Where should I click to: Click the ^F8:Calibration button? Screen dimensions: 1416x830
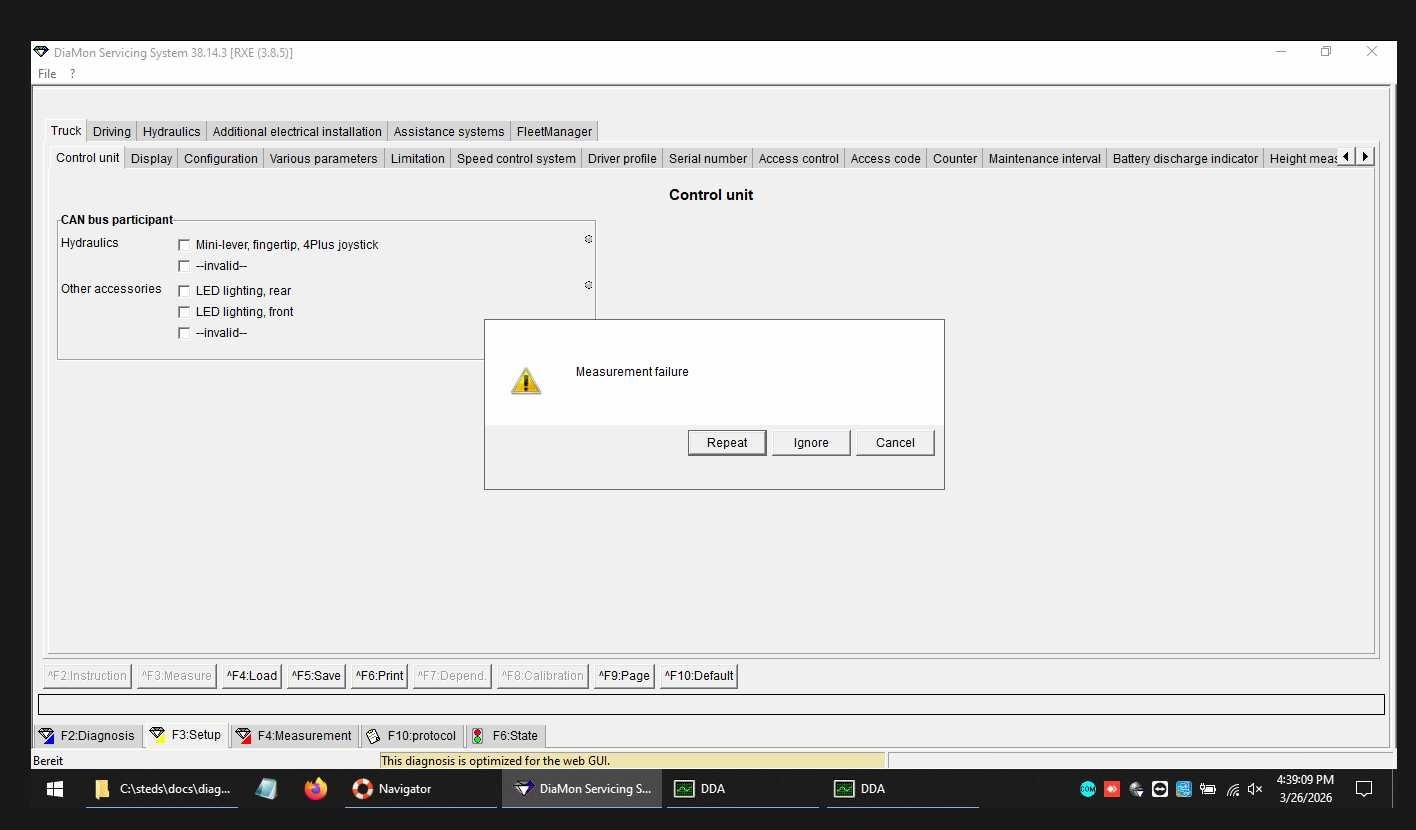[542, 676]
